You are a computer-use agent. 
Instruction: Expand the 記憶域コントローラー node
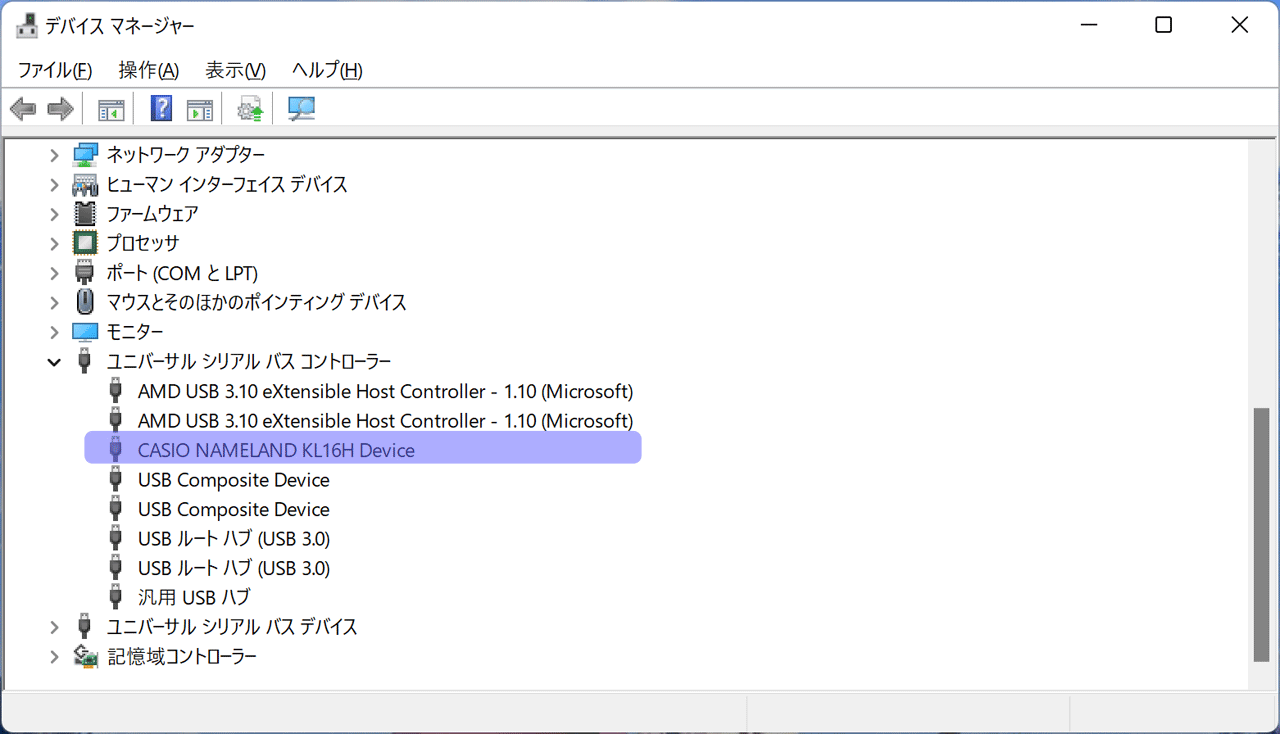click(x=55, y=657)
